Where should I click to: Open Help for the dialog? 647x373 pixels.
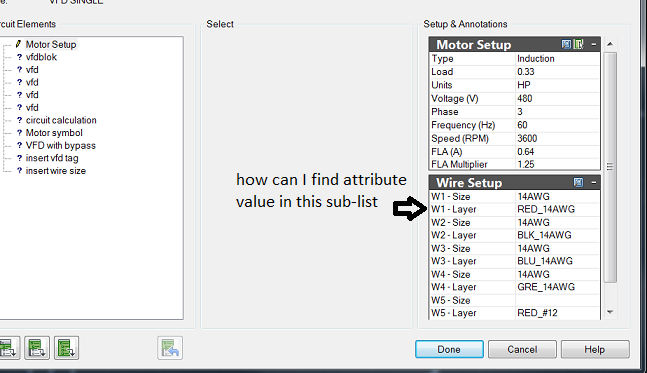point(595,349)
